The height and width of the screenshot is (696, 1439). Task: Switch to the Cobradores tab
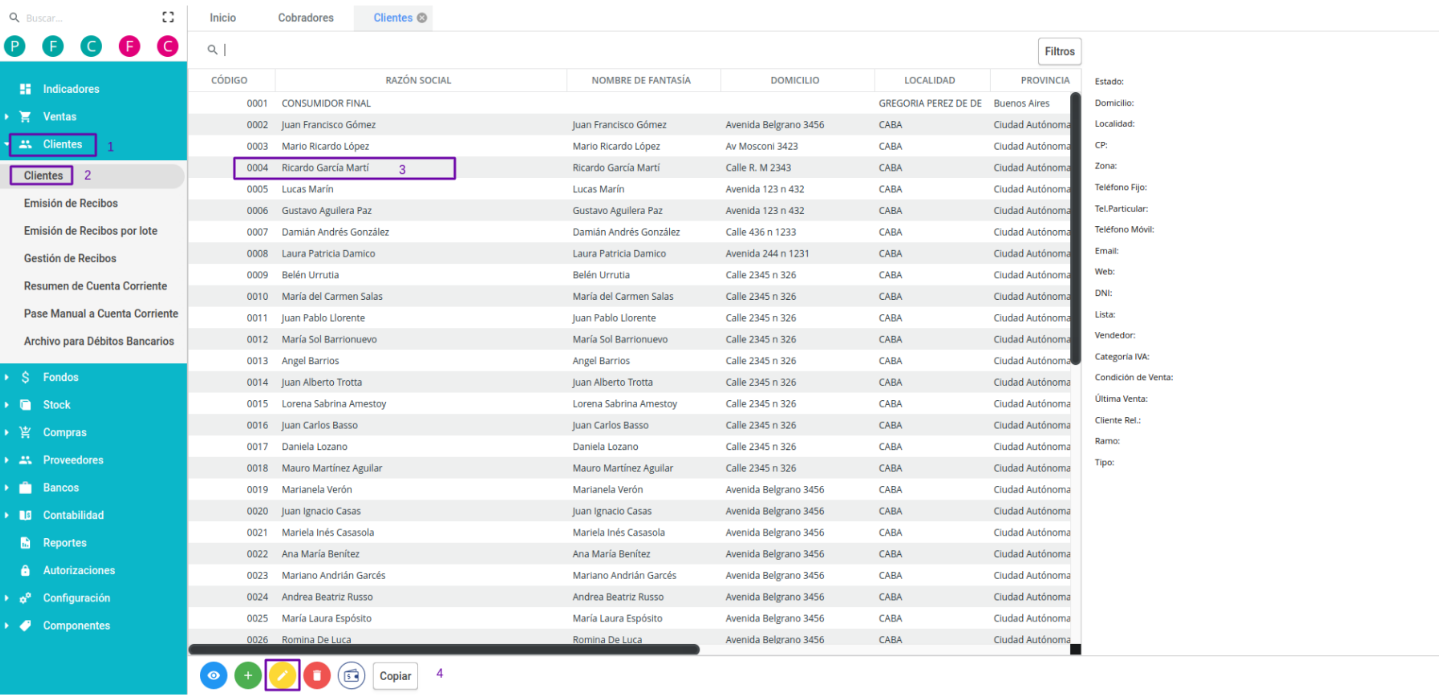point(305,18)
